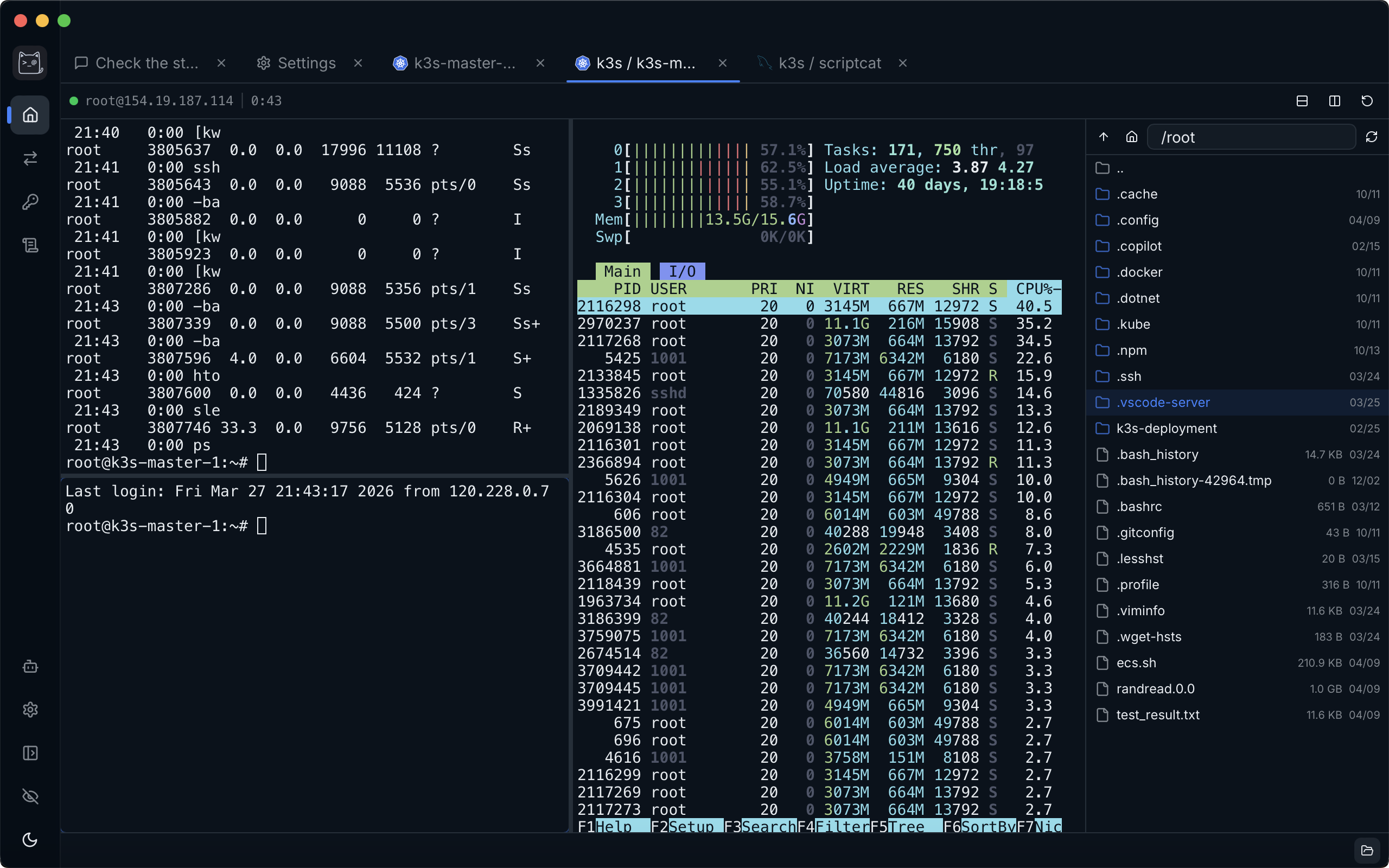Click the F2 Setup button in htop
The width and height of the screenshot is (1389, 868).
click(686, 826)
